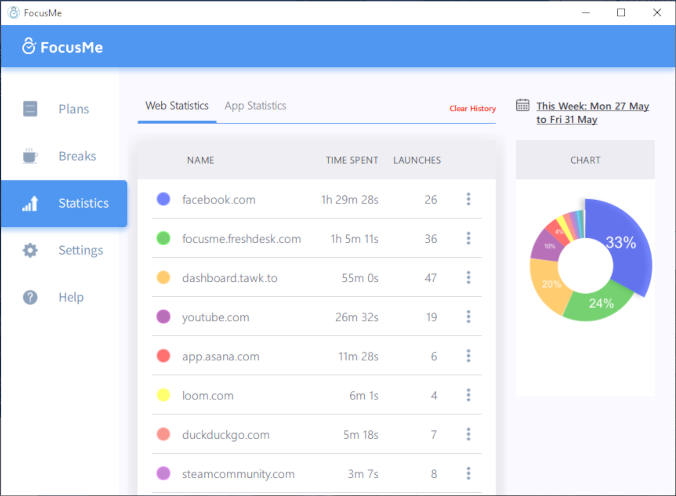Select the focusme.freshdesk.com entry name

[241, 239]
